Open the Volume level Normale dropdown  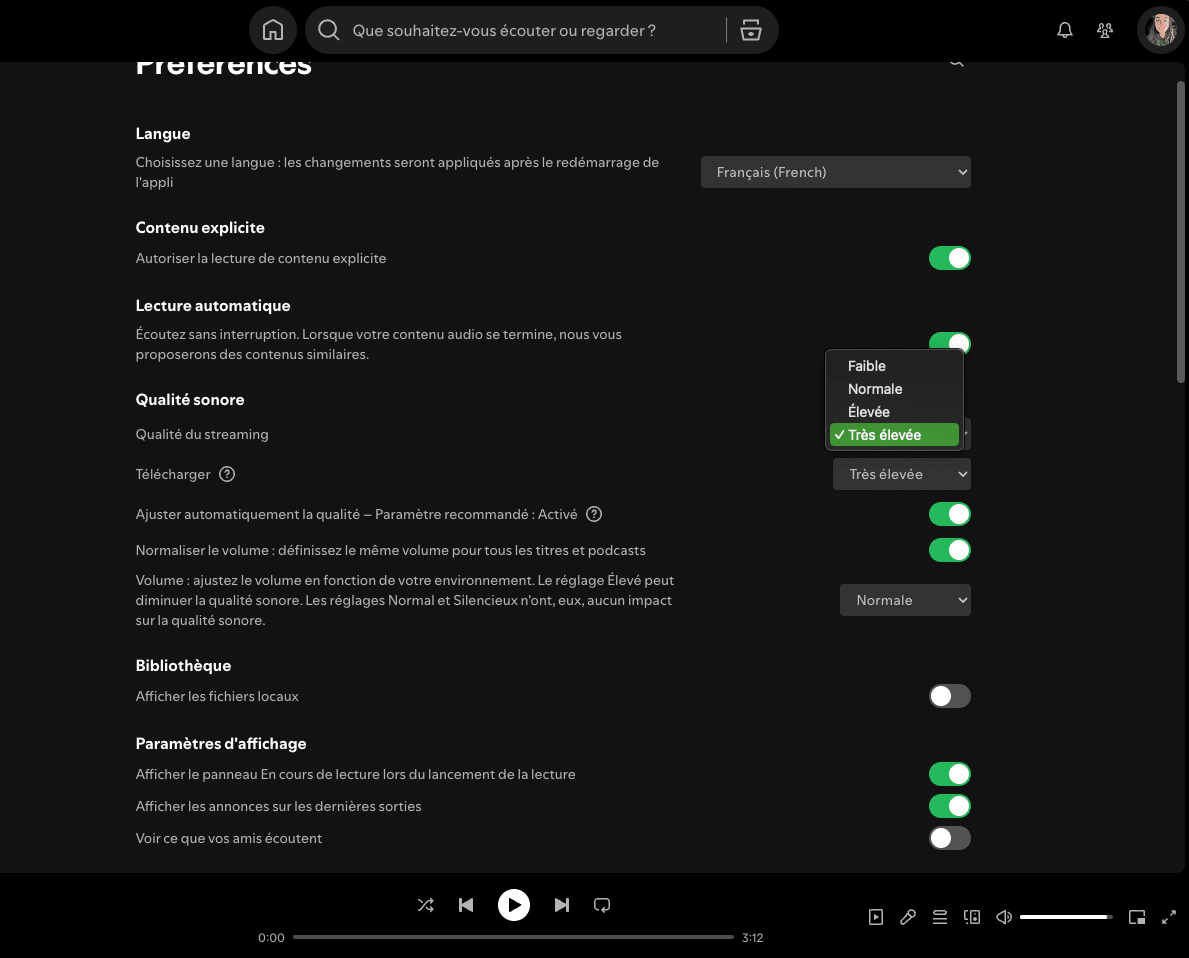(x=905, y=600)
